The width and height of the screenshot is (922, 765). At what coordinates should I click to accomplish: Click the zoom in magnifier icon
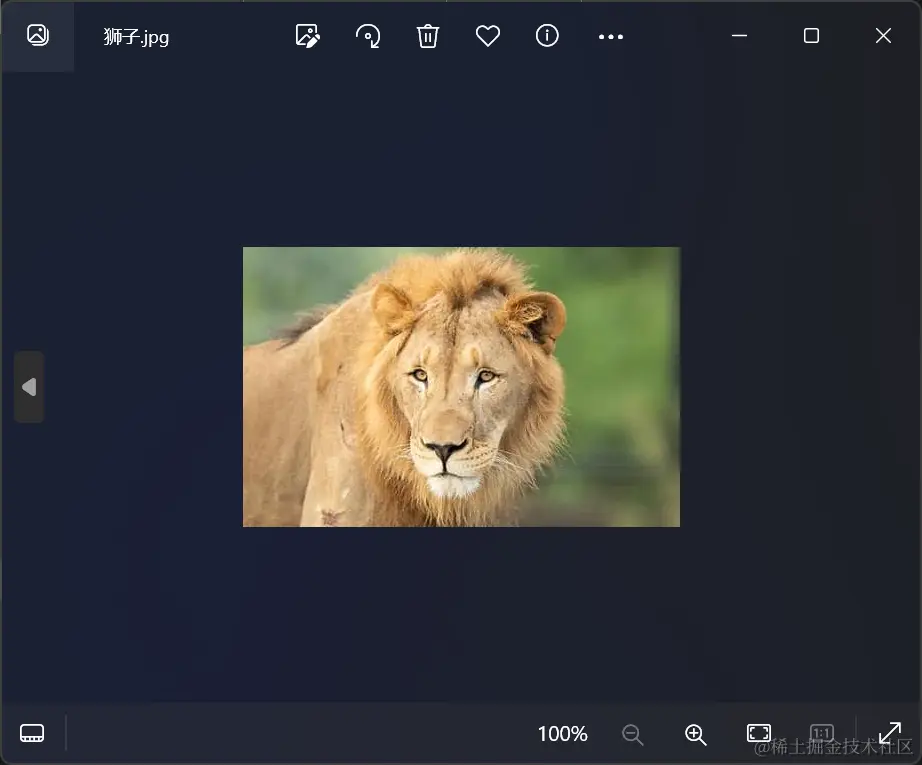696,734
